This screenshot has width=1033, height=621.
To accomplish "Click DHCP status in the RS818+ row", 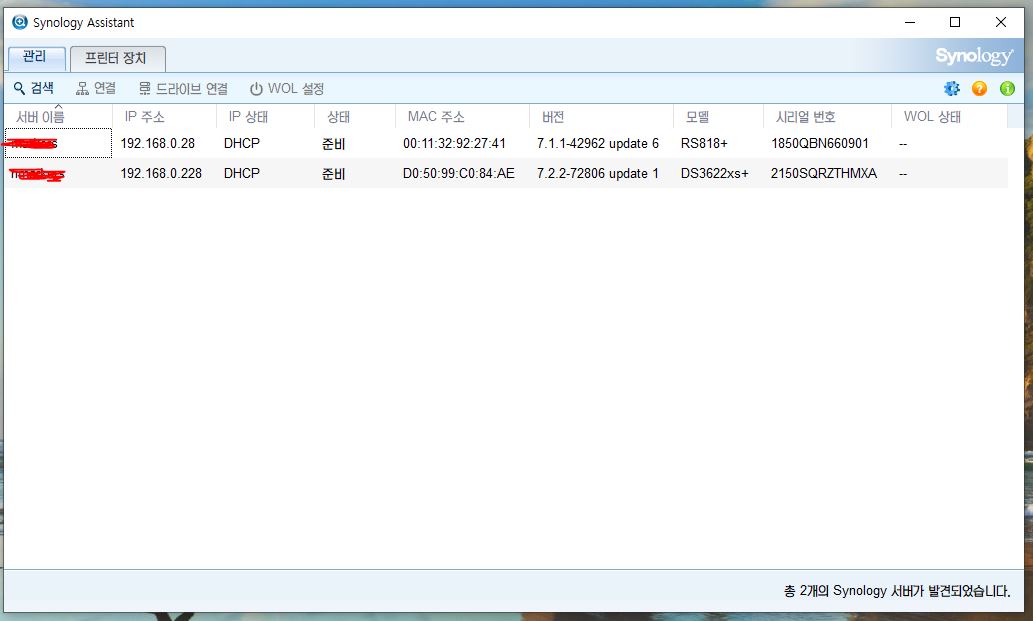I will click(x=242, y=143).
